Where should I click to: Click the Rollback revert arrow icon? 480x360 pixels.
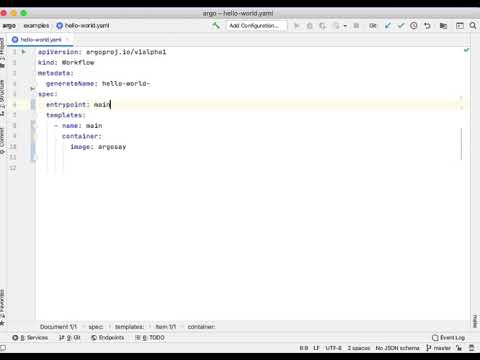[427, 26]
